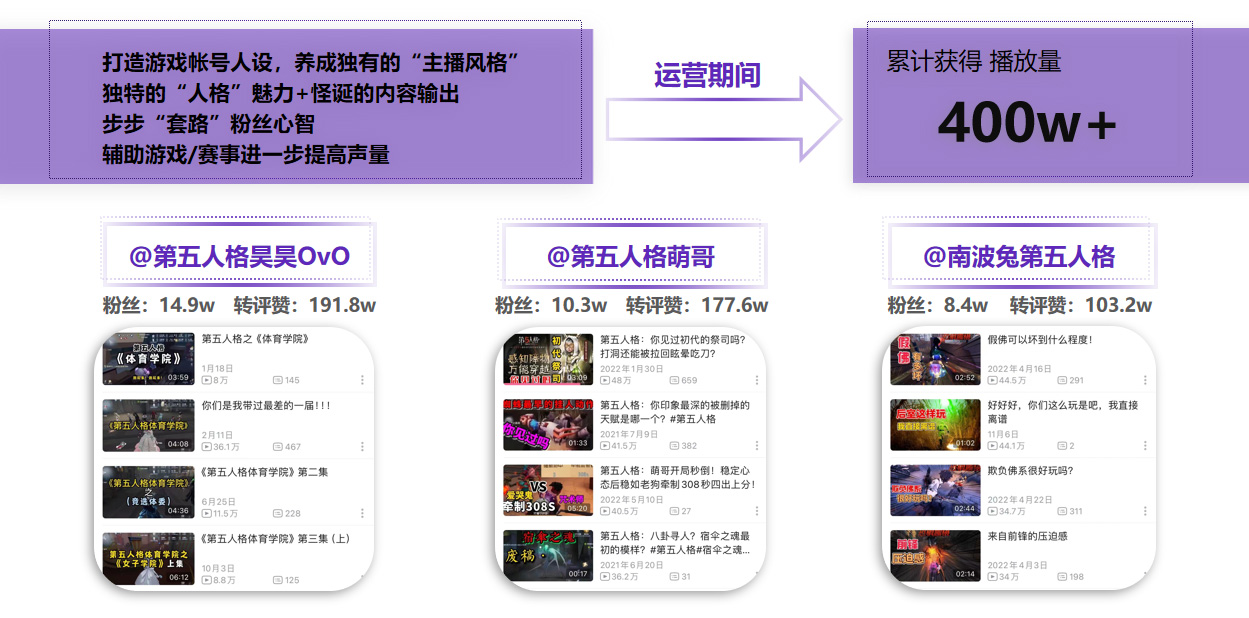Click the comment icon showing 228
The height and width of the screenshot is (618, 1249).
[x=278, y=513]
